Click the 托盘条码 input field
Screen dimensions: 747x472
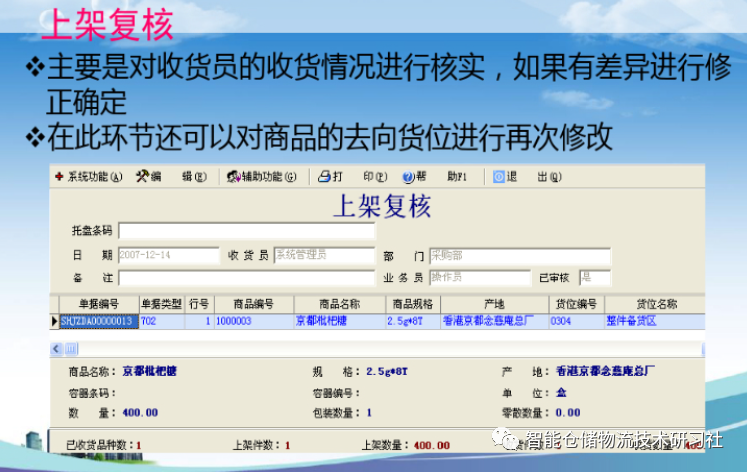coord(247,231)
